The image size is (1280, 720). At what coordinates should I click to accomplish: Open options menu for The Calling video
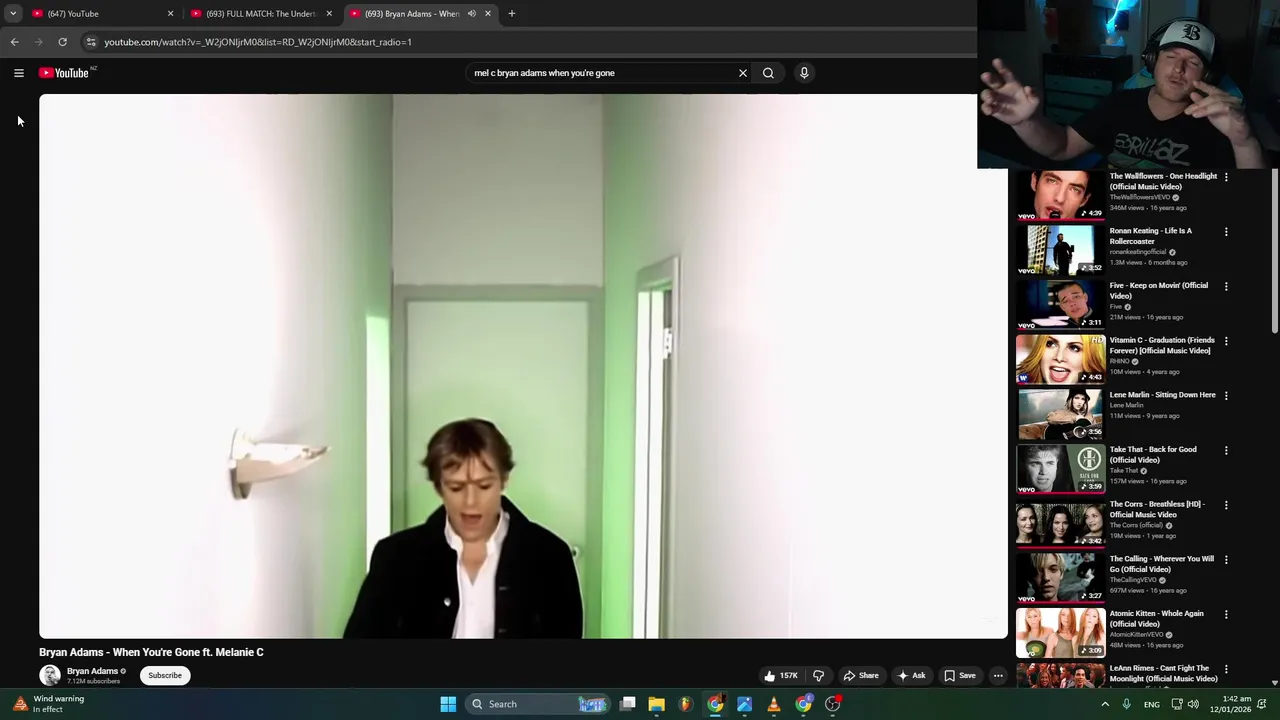(1226, 560)
